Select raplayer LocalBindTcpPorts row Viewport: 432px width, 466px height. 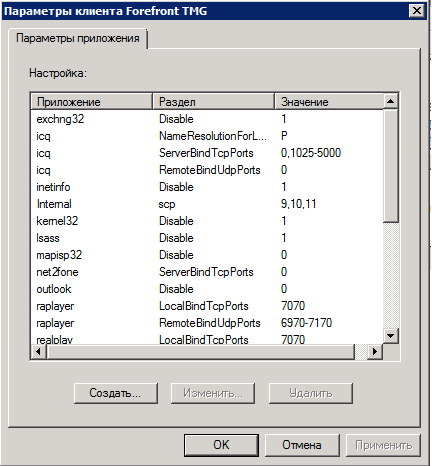[x=207, y=306]
